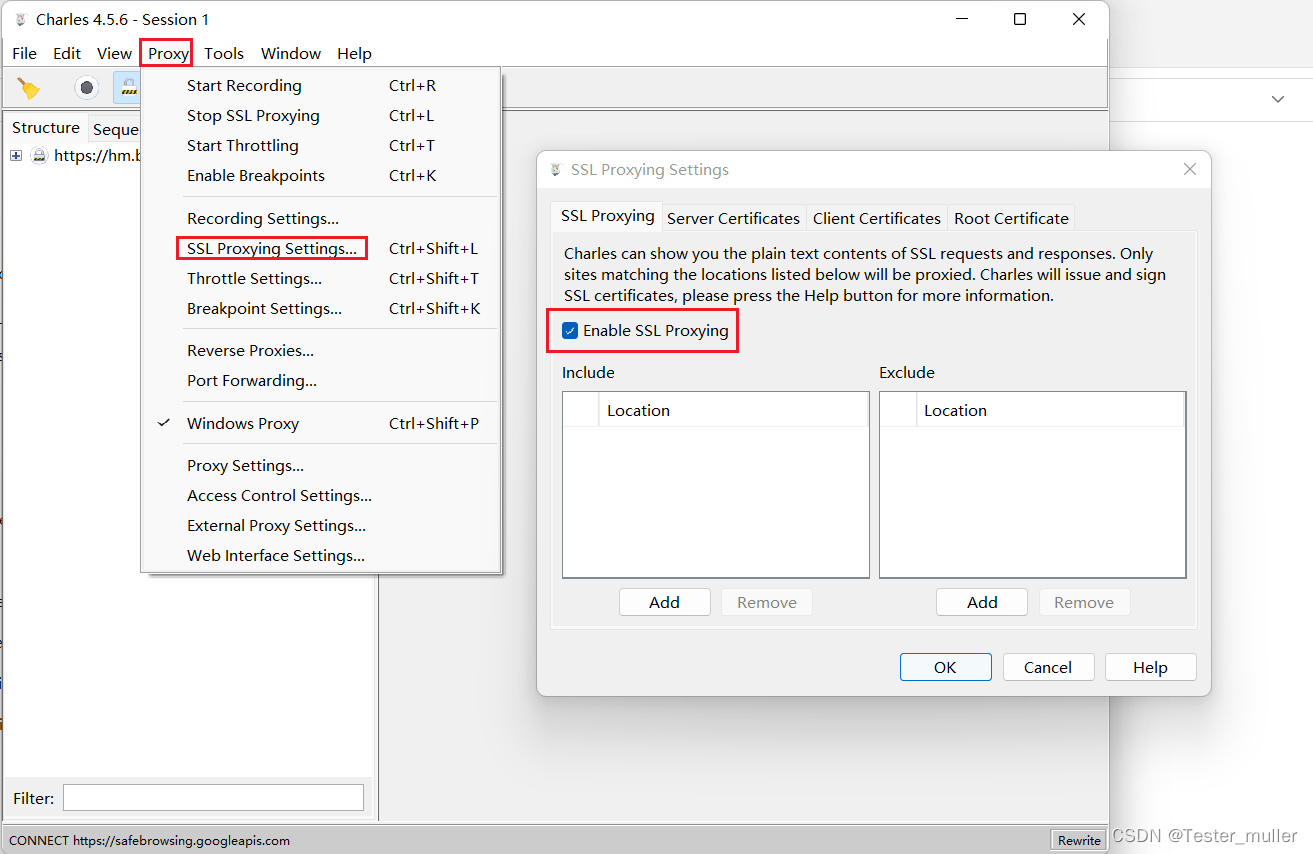Open the Edit menu

(x=67, y=54)
